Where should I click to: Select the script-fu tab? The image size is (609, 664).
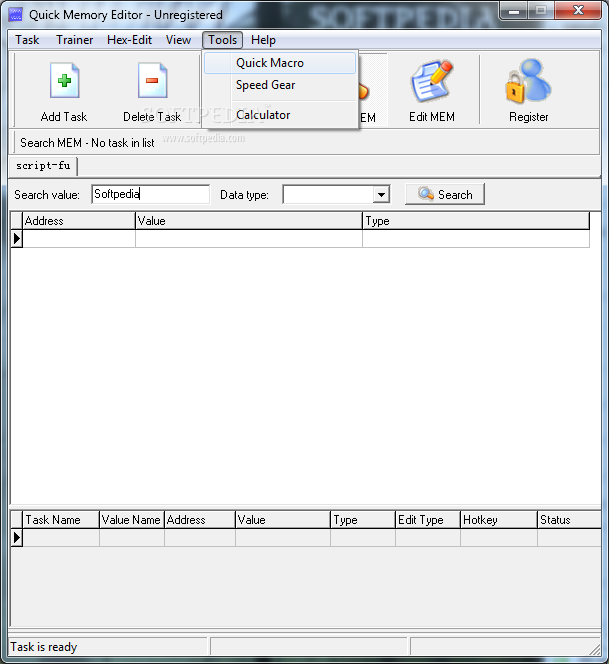(x=43, y=166)
